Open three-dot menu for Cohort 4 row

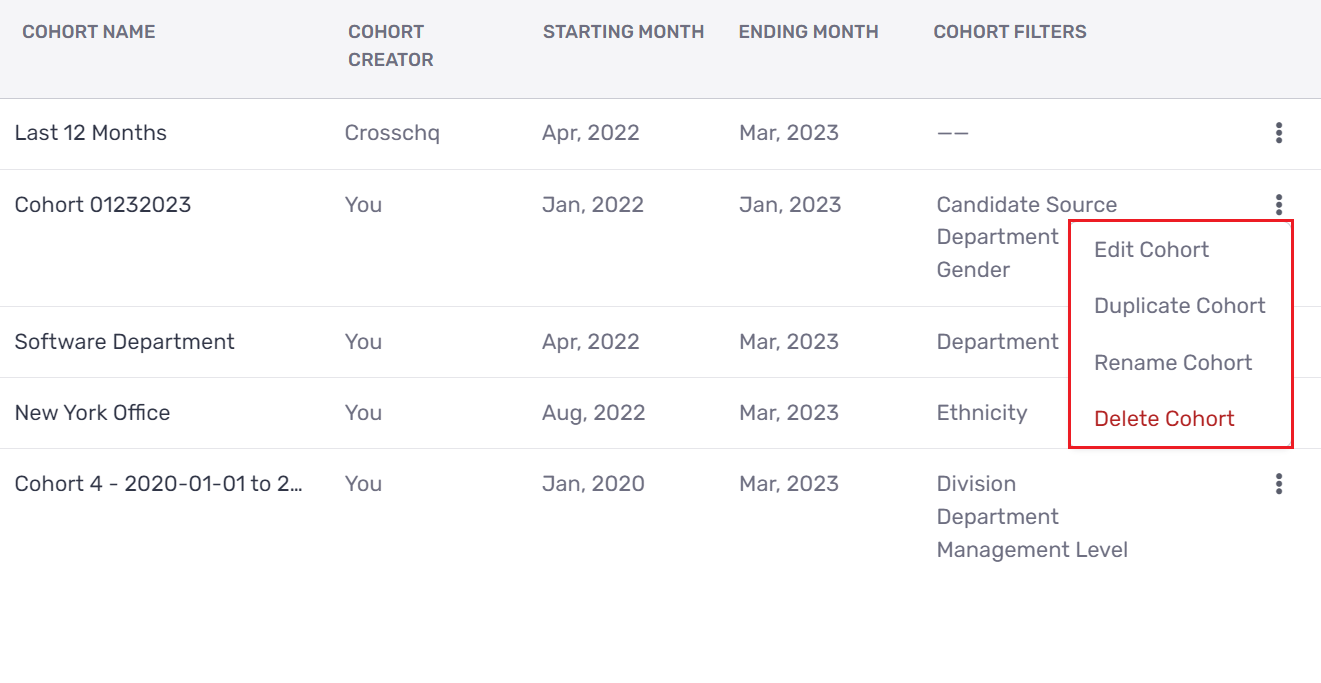tap(1278, 484)
